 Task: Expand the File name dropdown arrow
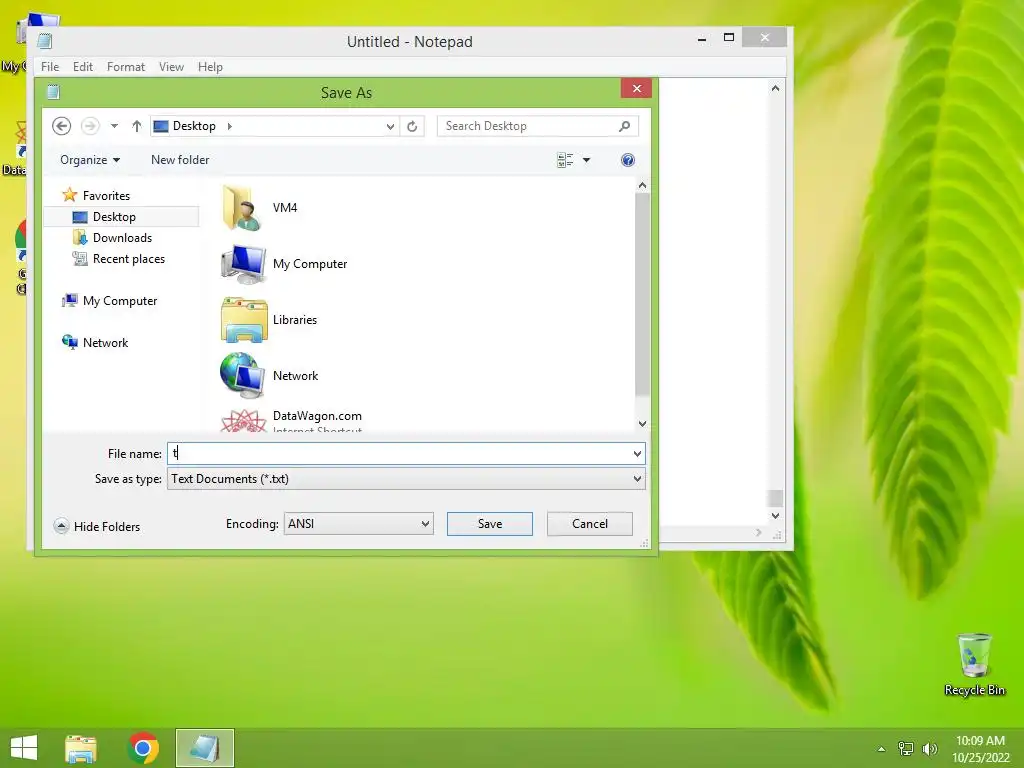click(x=637, y=453)
